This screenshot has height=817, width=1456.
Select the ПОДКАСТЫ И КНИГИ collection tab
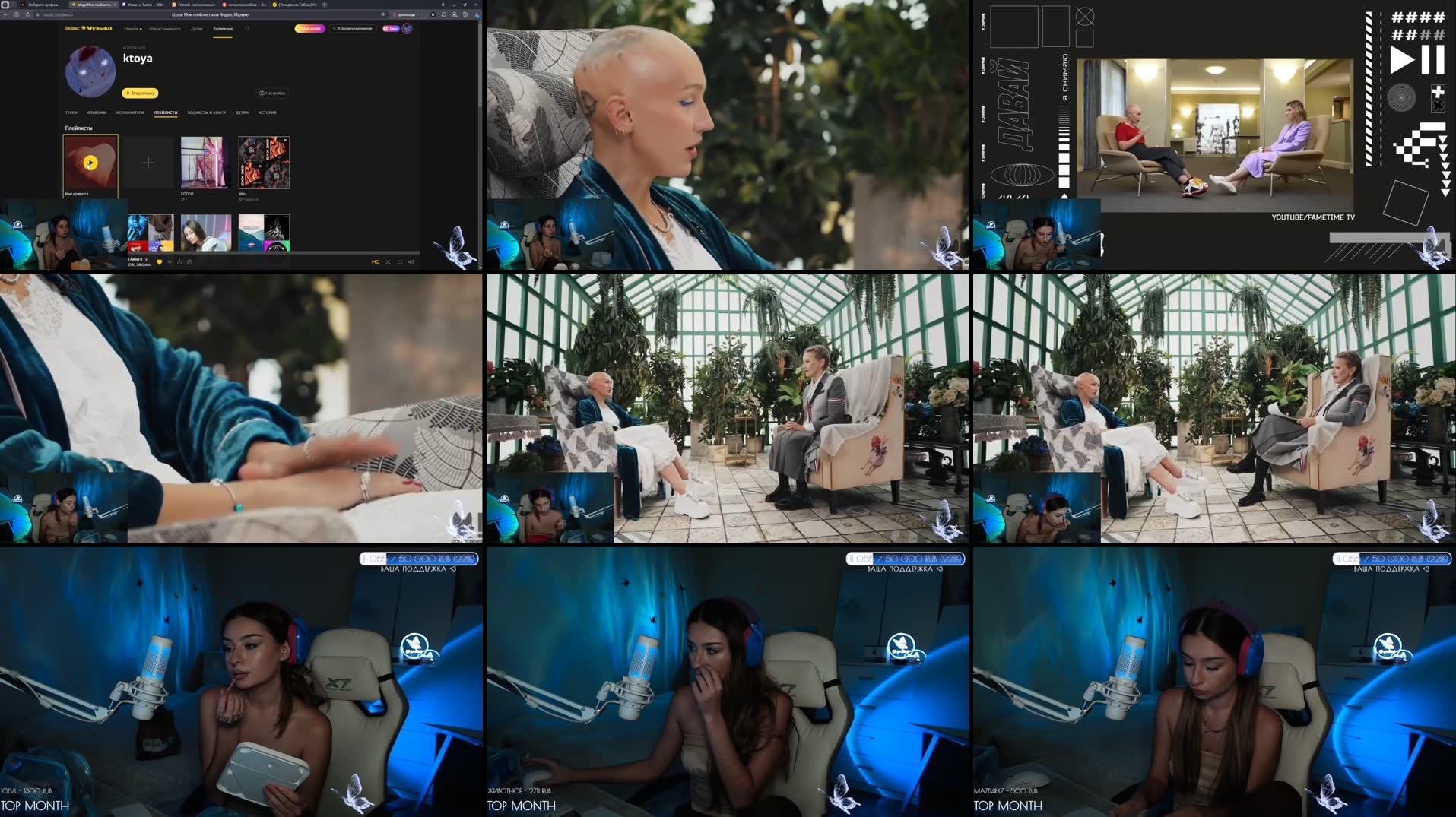pyautogui.click(x=207, y=112)
